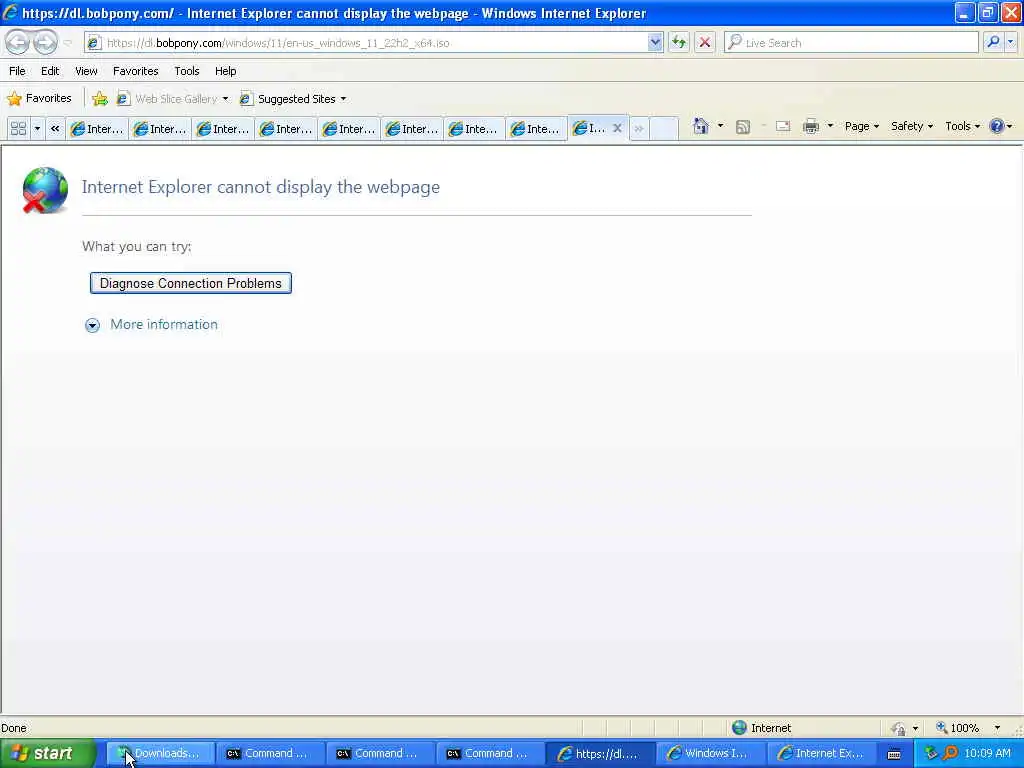1024x768 pixels.
Task: Expand the address bar autocomplete dropdown
Action: pos(655,43)
